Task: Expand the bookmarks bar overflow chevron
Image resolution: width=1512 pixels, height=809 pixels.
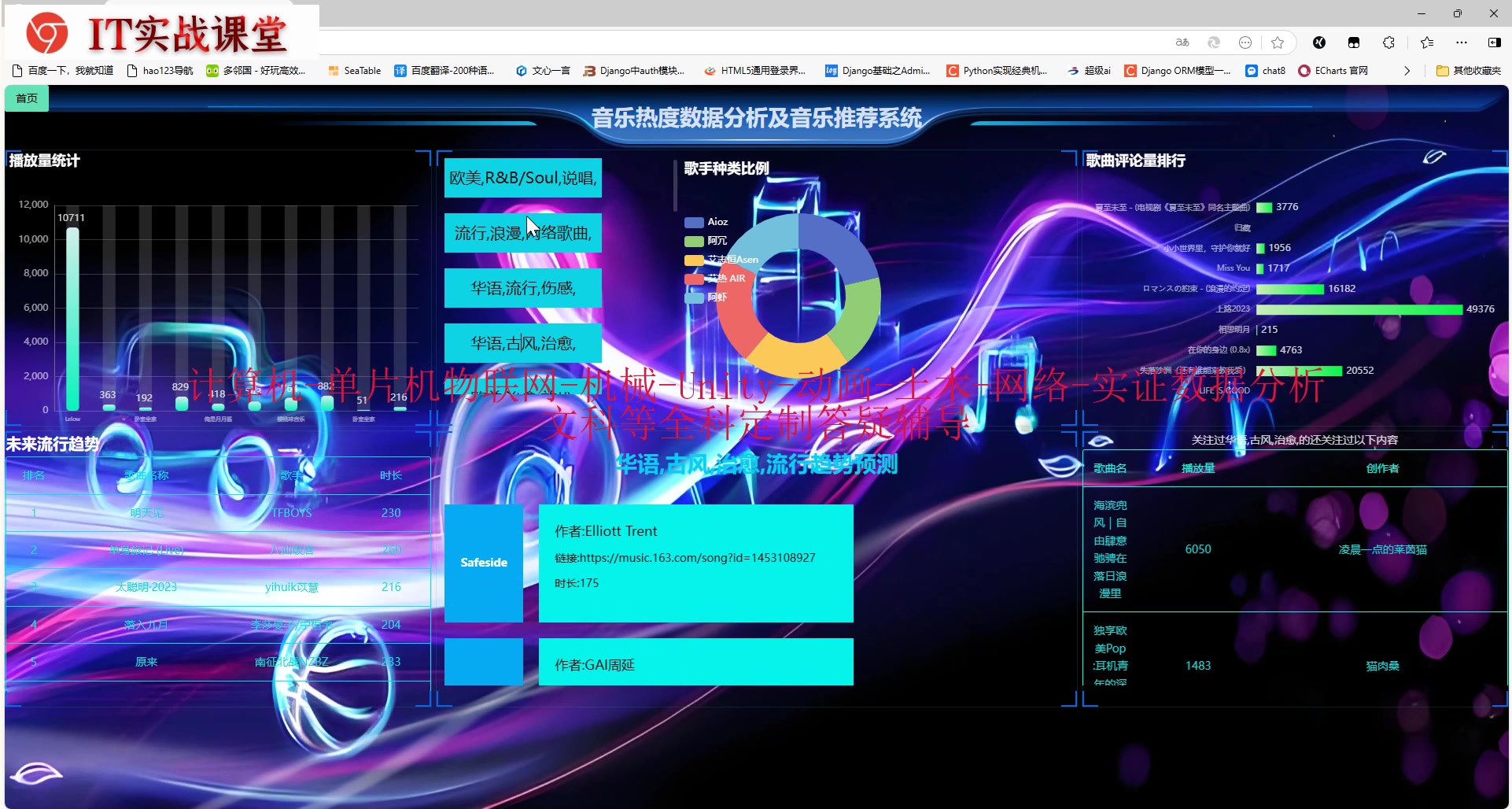Action: tap(1407, 71)
